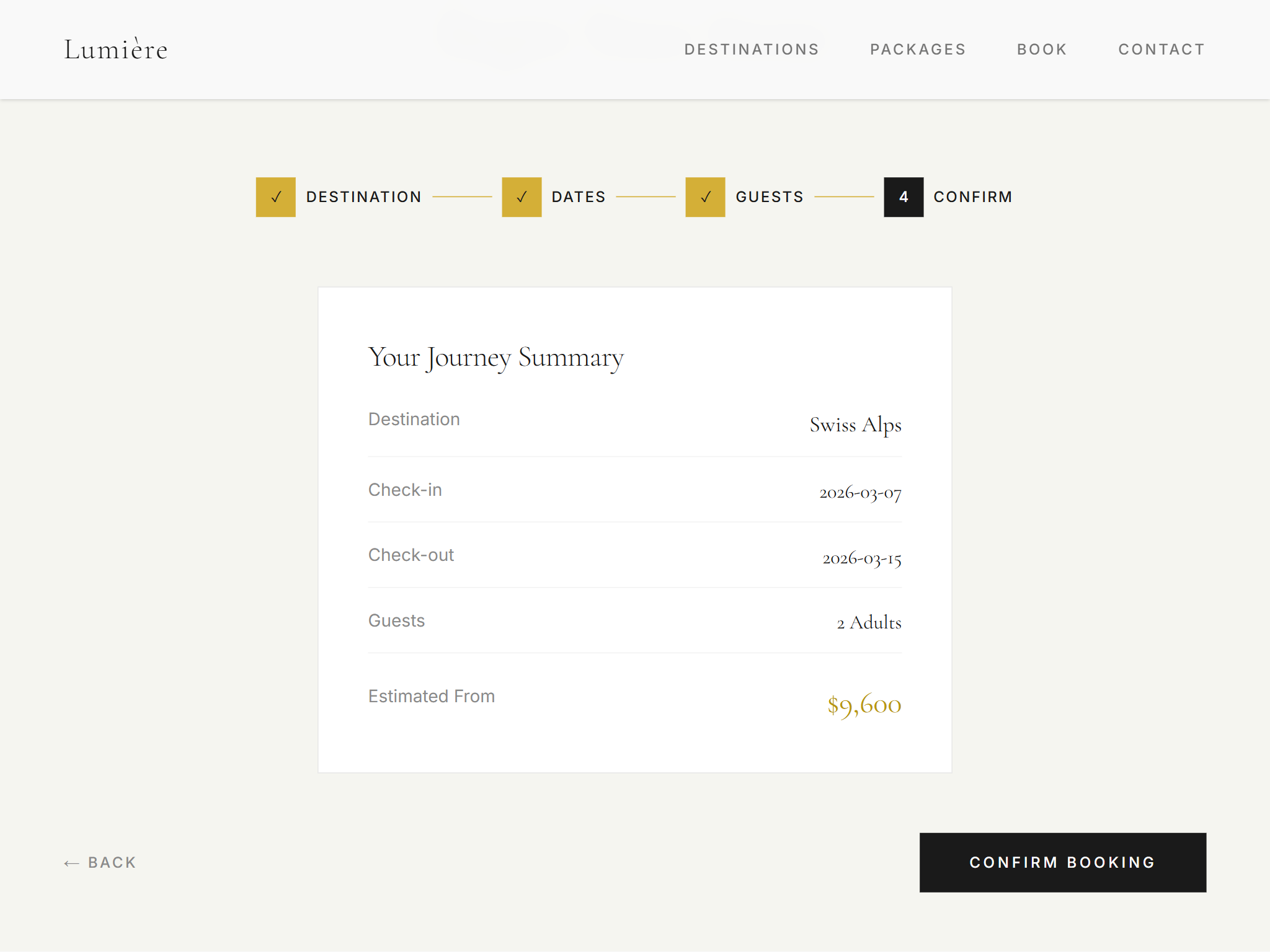Click the check-in date 2026-03-07
Screen dimensions: 1270x952
point(860,493)
